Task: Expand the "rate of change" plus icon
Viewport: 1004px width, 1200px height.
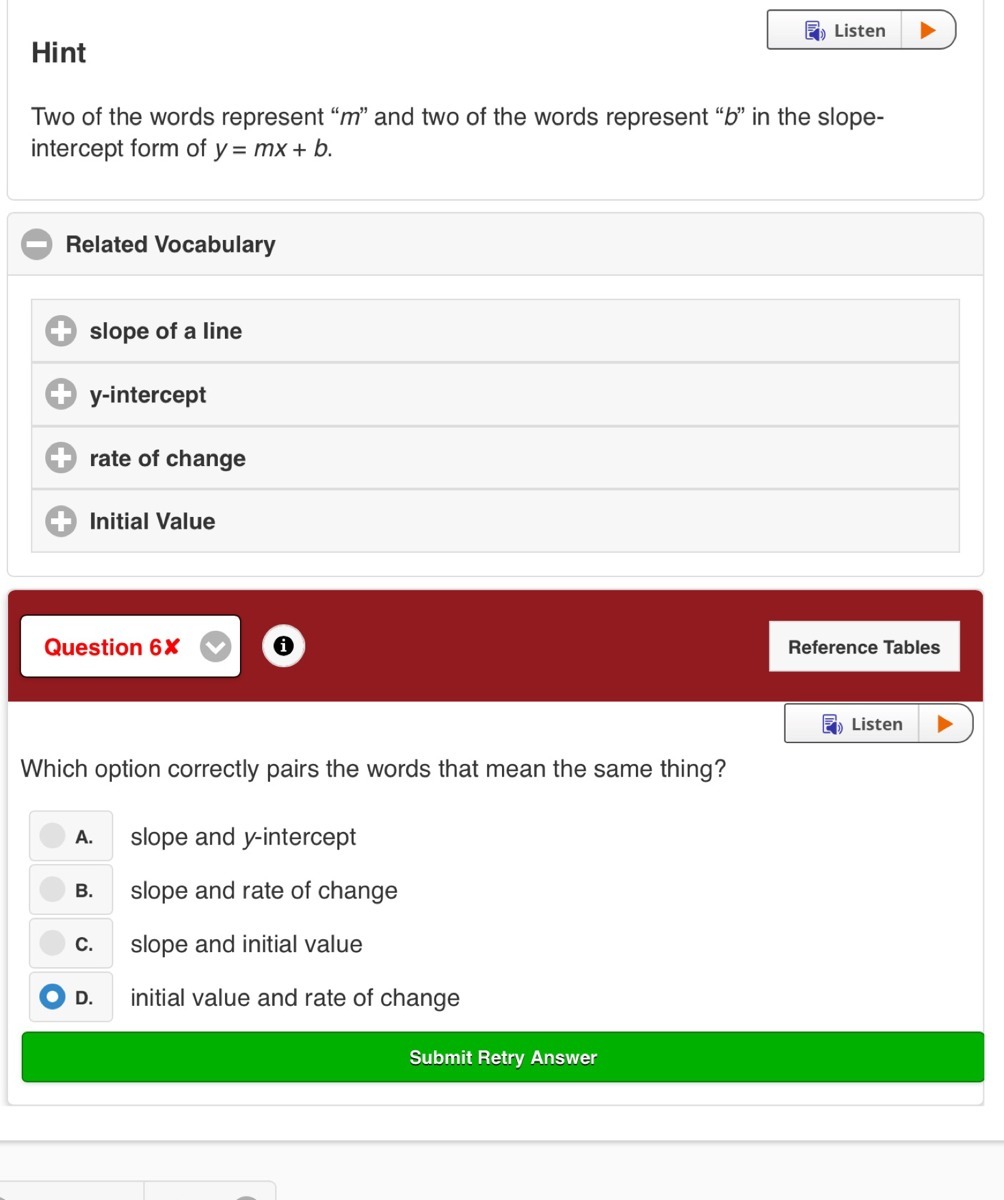Action: point(61,458)
